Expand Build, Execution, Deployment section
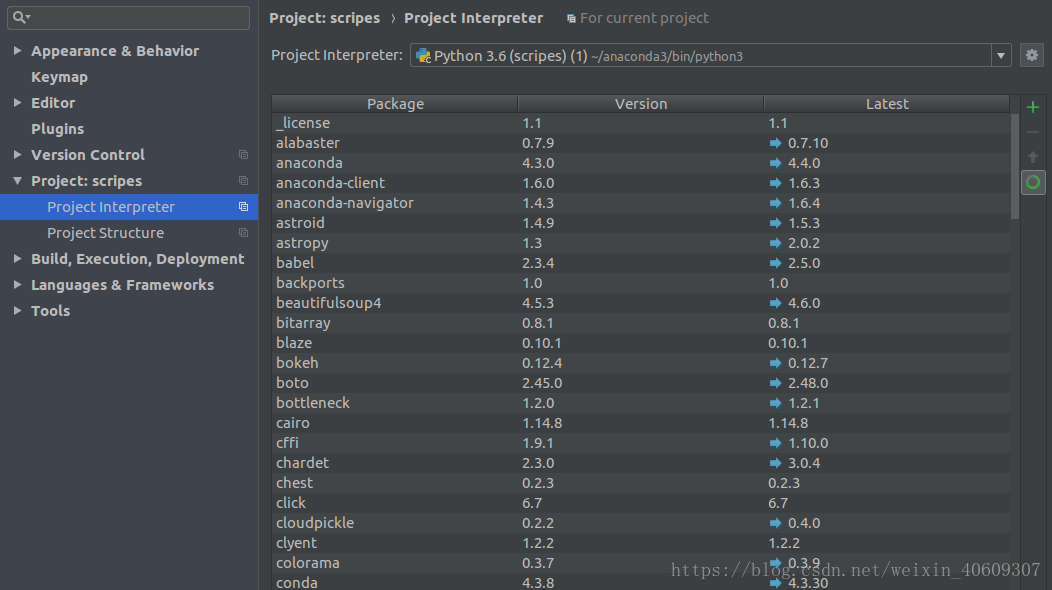 tap(17, 258)
